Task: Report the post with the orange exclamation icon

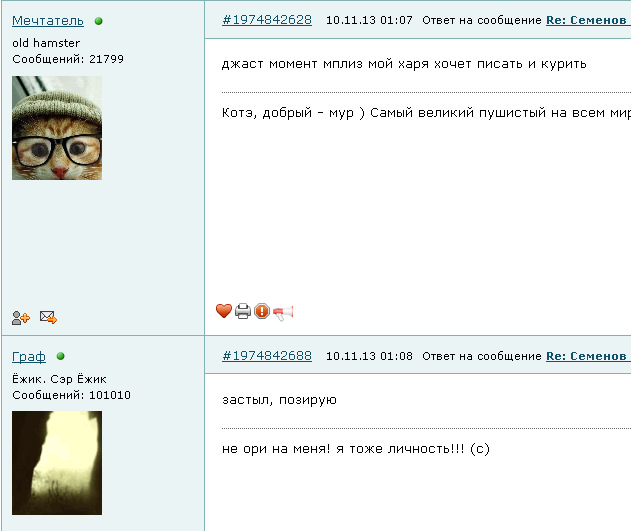Action: (x=262, y=311)
